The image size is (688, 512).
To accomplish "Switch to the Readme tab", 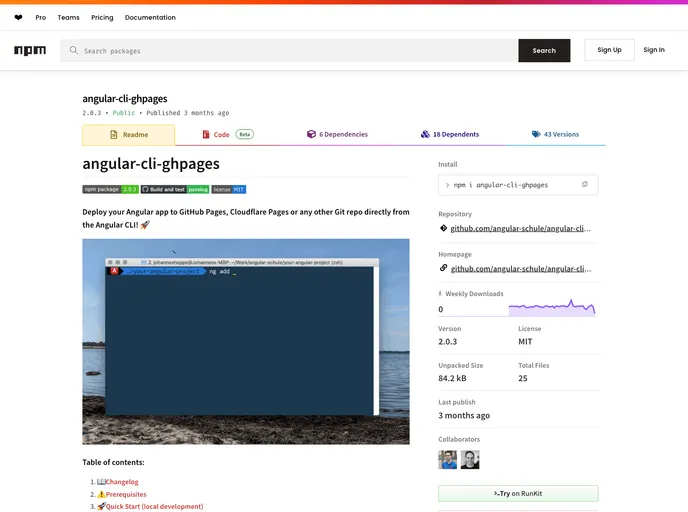I will click(x=129, y=135).
